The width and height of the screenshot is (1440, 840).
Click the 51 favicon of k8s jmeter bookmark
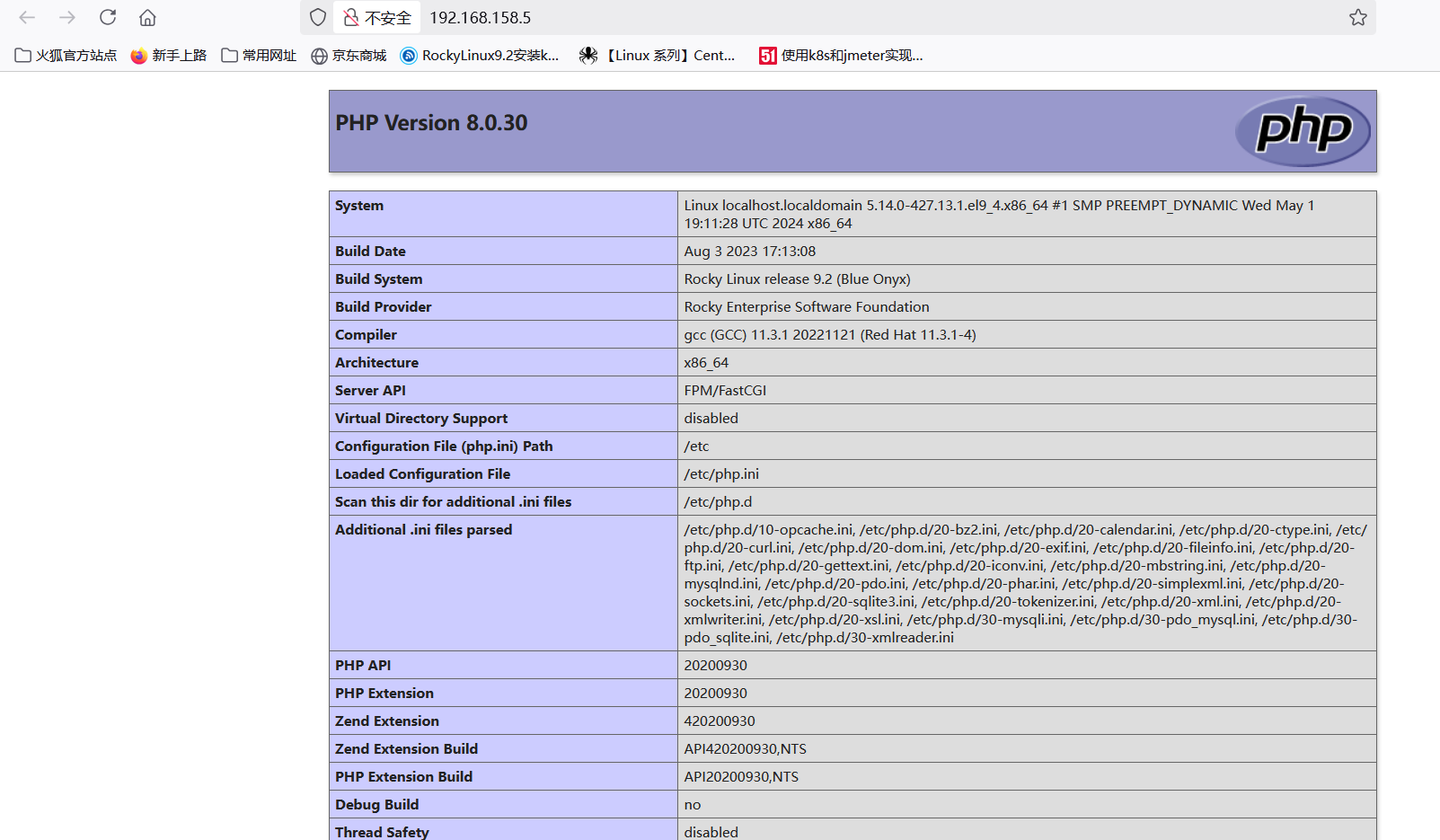(768, 56)
